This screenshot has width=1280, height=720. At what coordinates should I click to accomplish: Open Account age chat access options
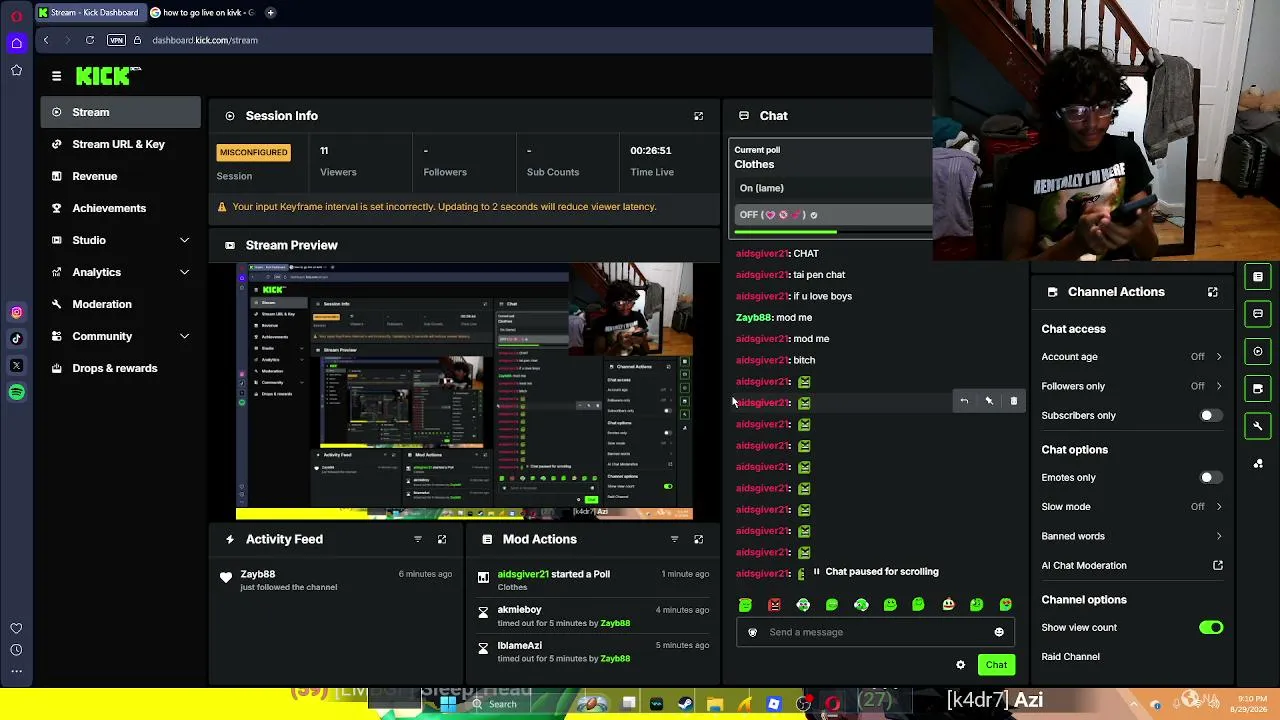click(1132, 357)
